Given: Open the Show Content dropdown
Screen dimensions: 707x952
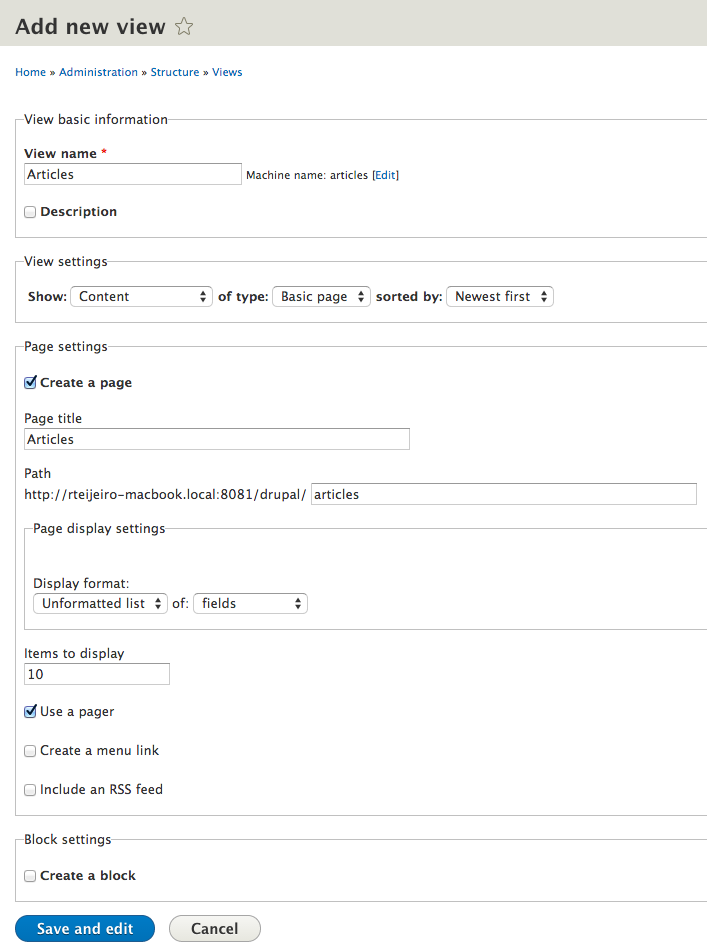Looking at the screenshot, I should [x=141, y=297].
